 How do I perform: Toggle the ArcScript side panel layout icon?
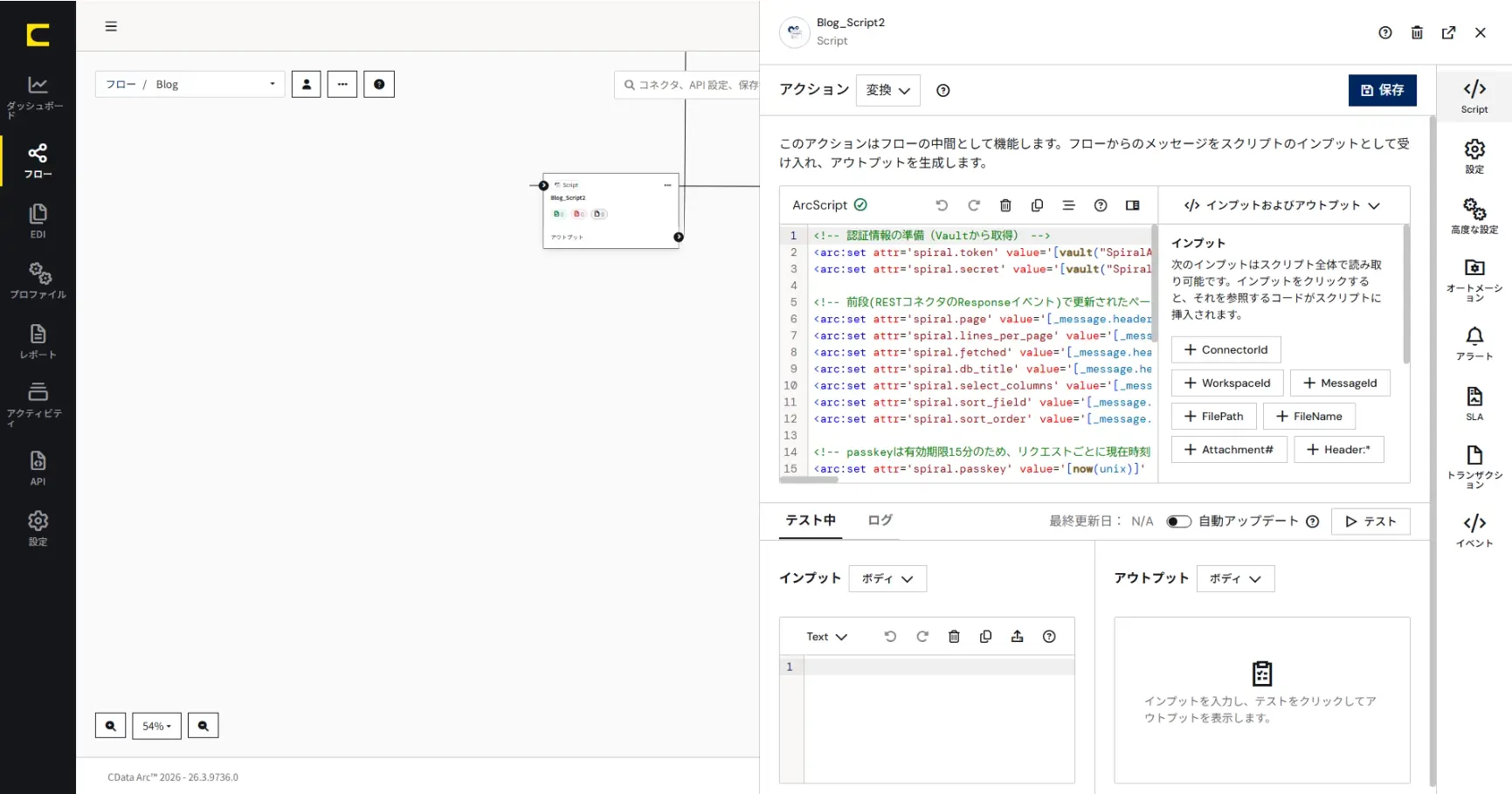[1133, 205]
